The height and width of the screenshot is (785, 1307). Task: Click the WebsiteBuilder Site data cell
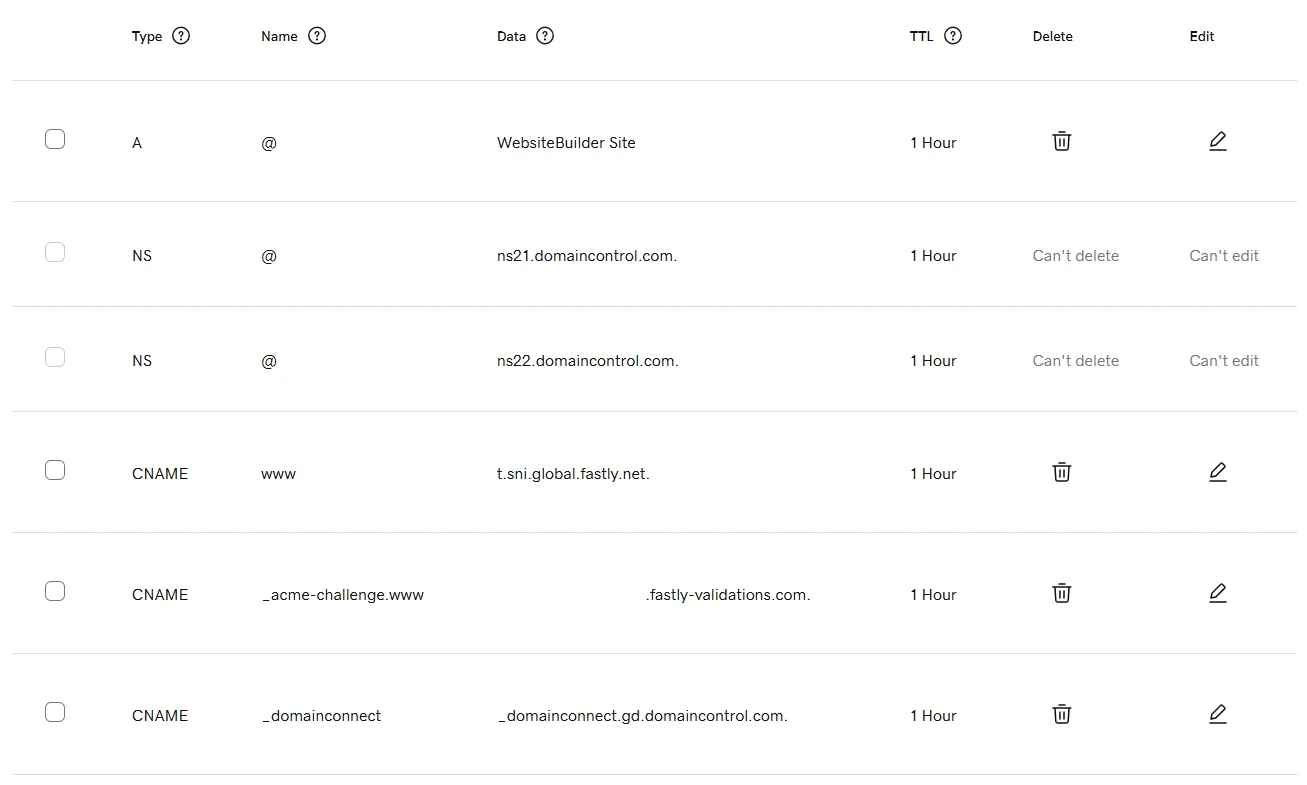click(566, 143)
